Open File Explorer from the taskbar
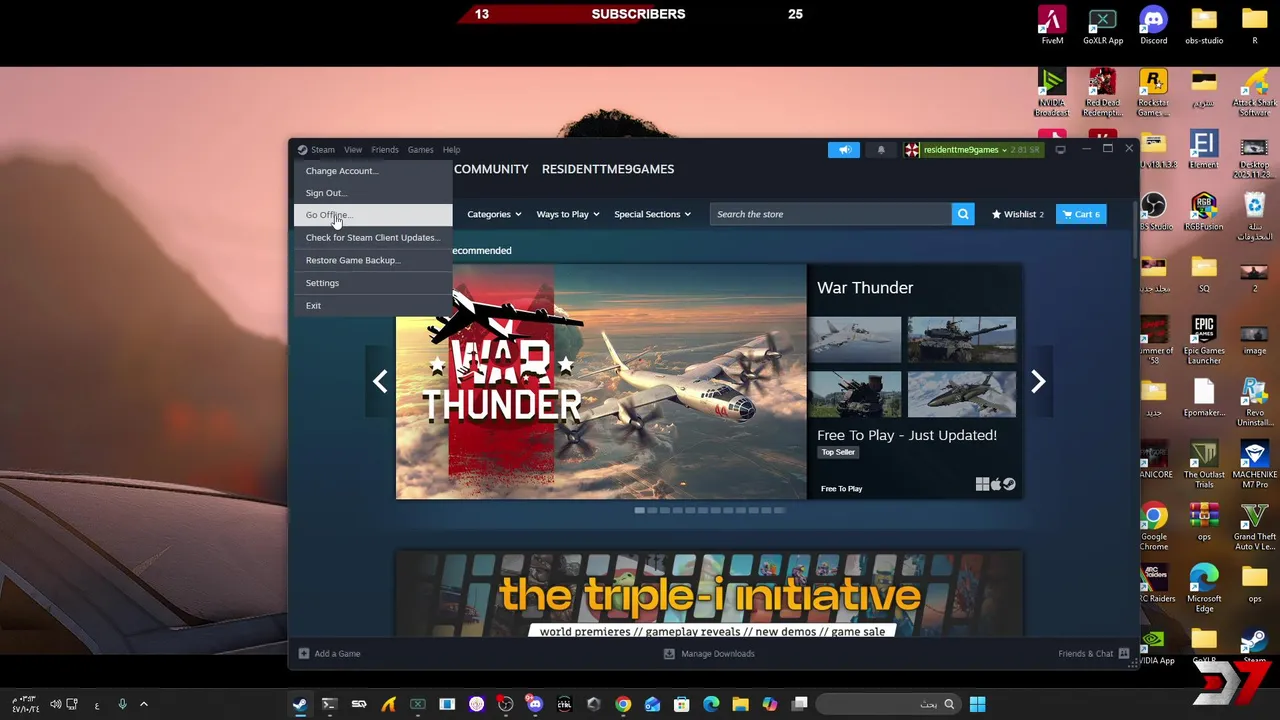The image size is (1280, 720). point(740,704)
